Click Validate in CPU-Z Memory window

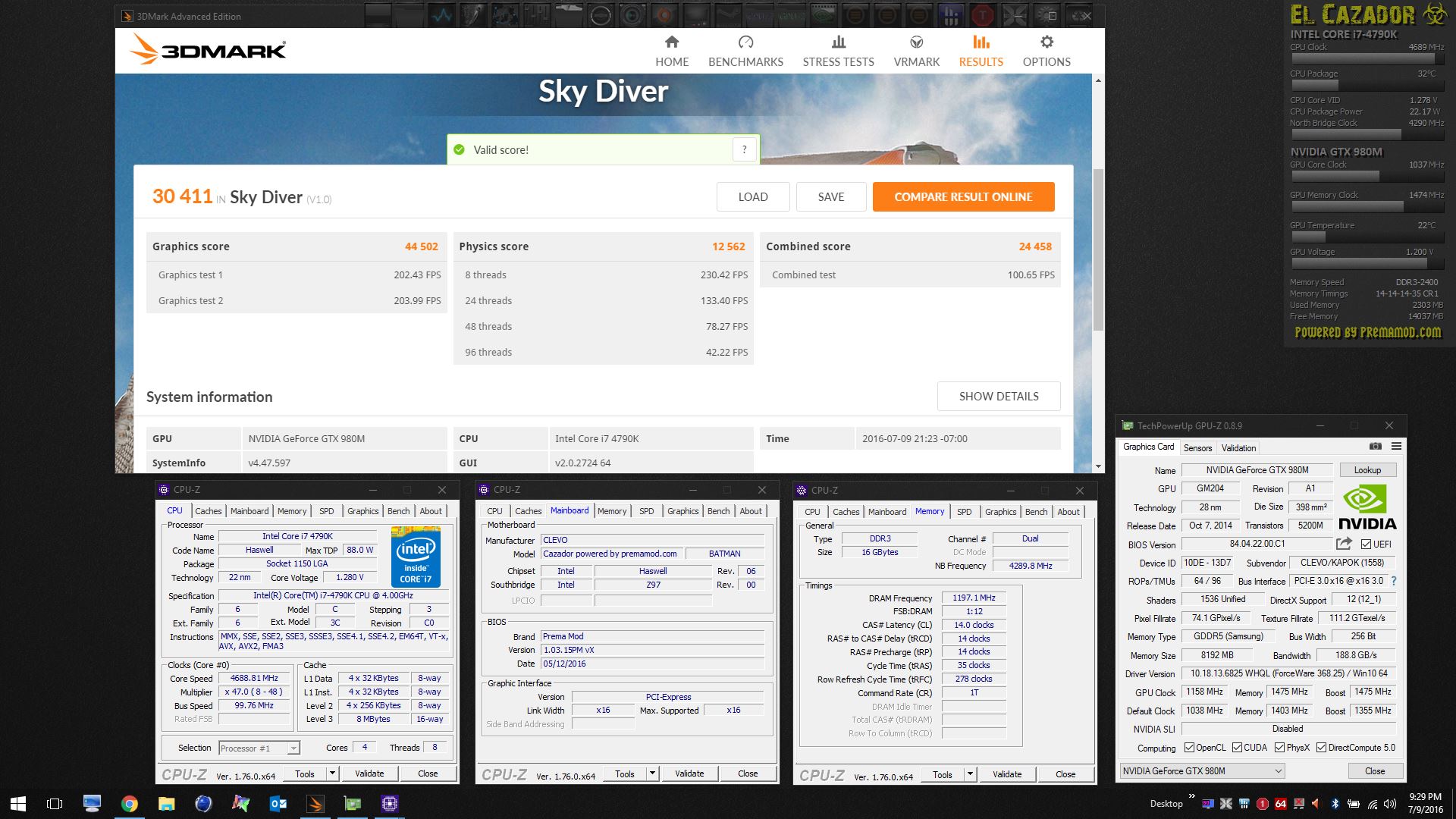tap(1006, 774)
